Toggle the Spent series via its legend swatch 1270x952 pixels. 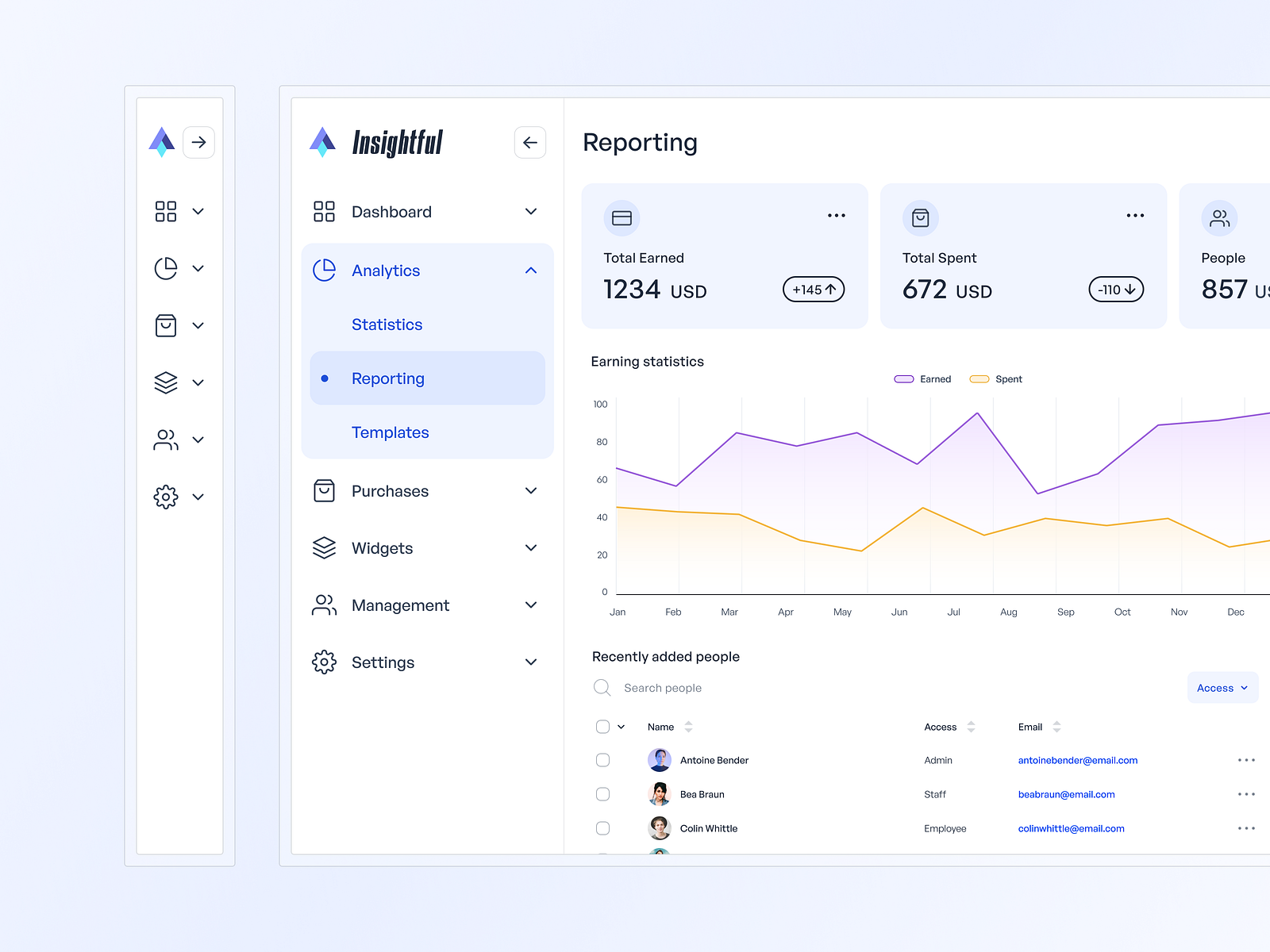(x=979, y=378)
